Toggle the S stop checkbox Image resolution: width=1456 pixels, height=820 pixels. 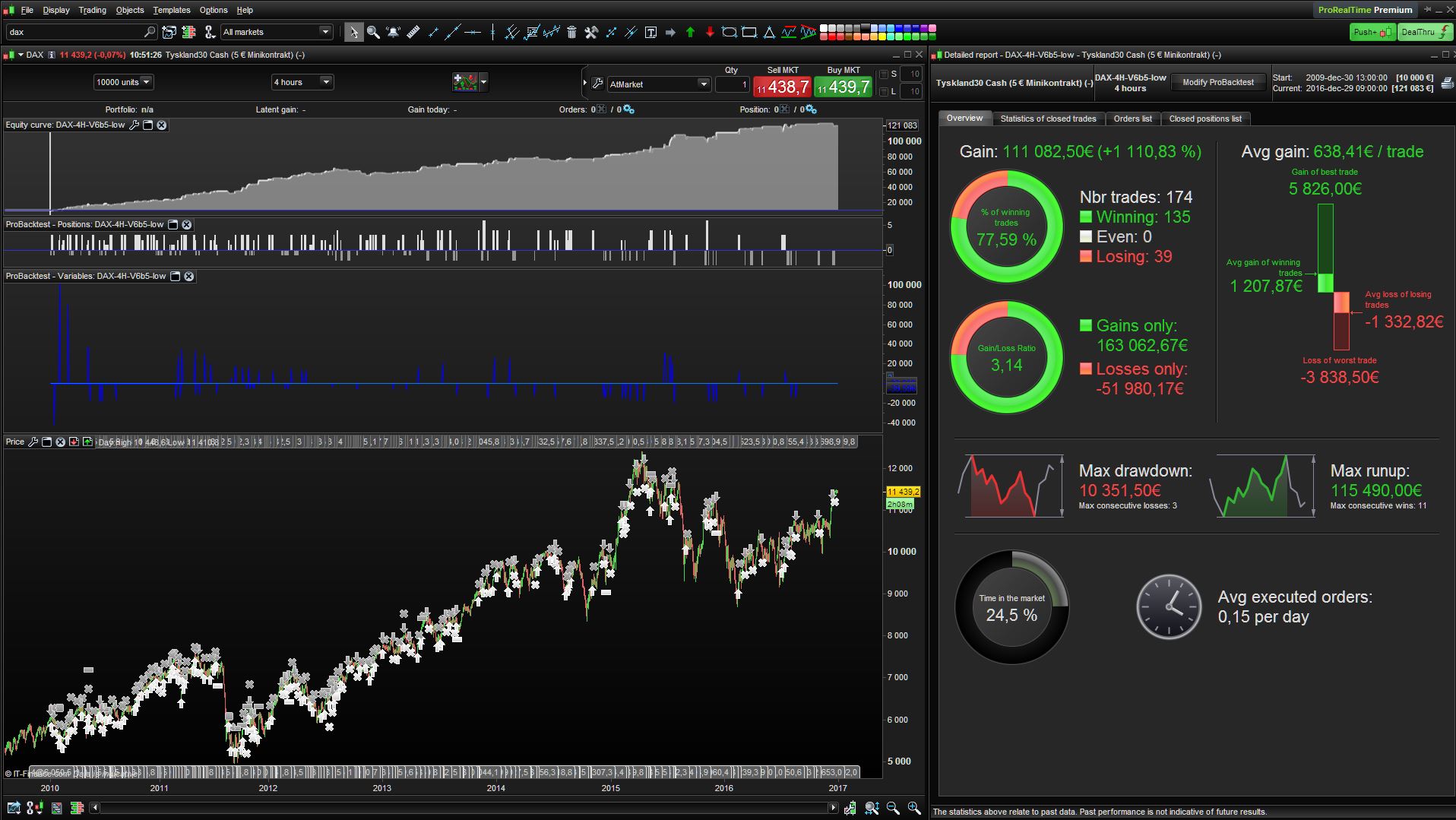pyautogui.click(x=883, y=74)
